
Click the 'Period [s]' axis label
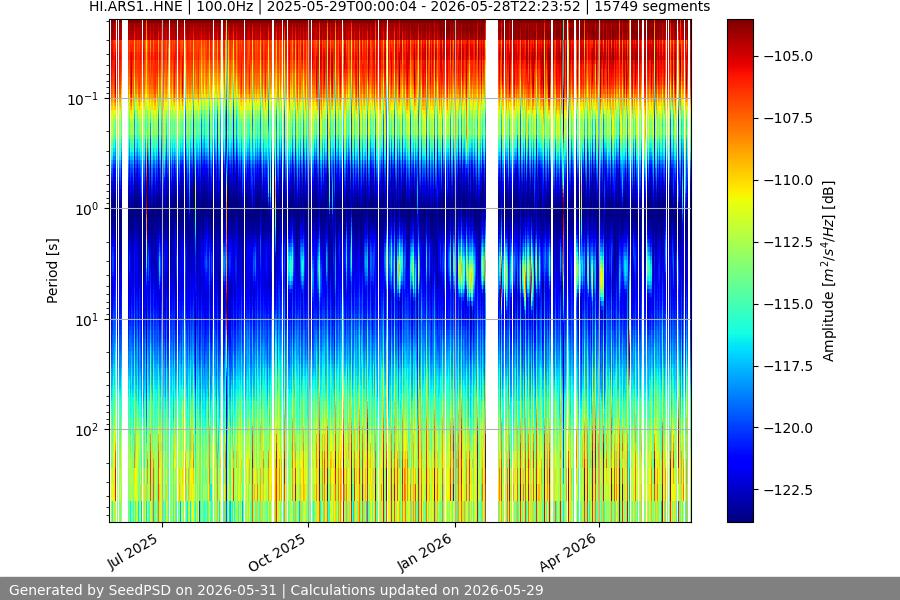coord(52,271)
